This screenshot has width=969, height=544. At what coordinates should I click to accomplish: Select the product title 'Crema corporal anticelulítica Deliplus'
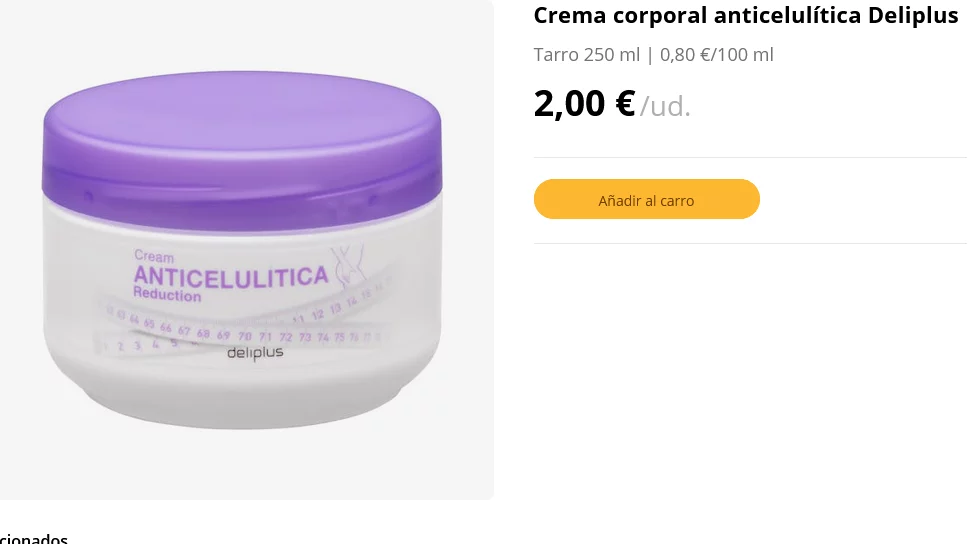click(746, 15)
